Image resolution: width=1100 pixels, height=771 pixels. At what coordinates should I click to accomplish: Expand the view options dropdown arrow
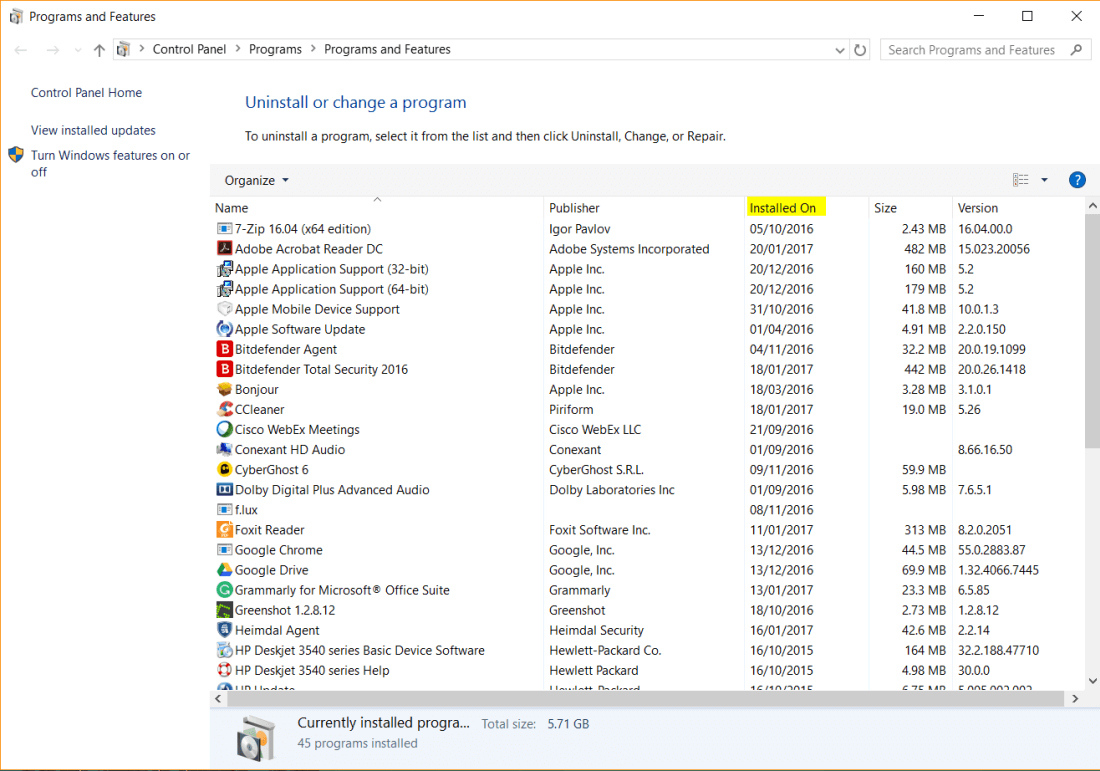coord(1044,180)
